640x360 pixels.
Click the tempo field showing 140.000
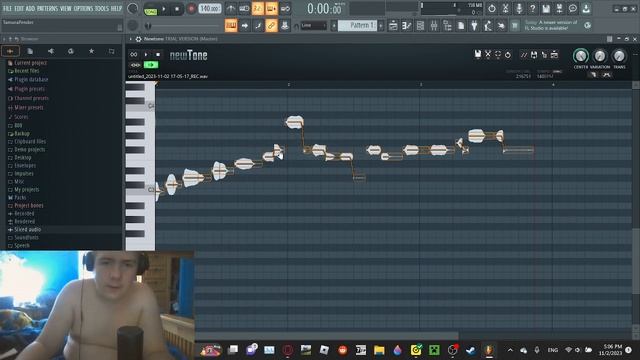[209, 9]
